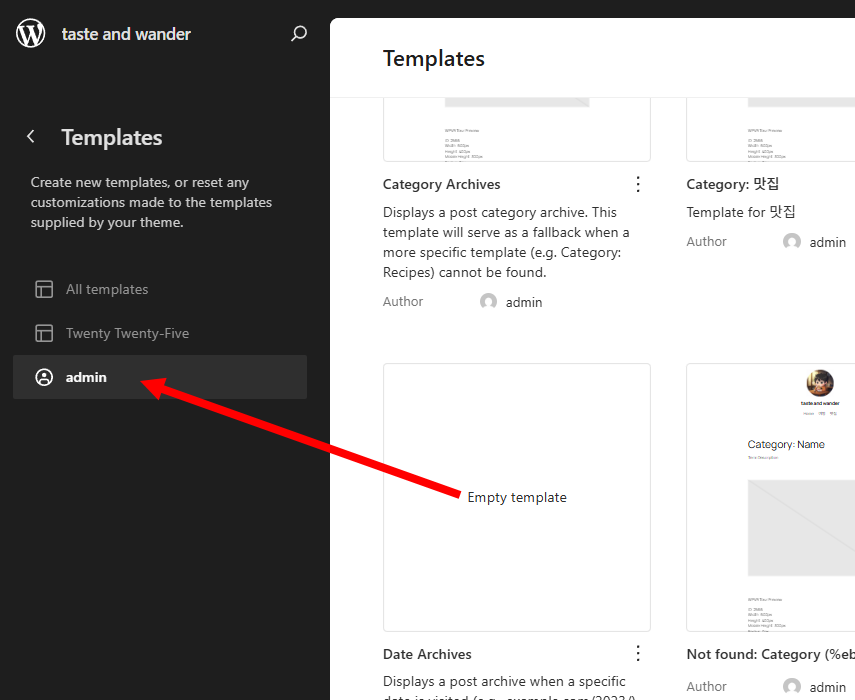Open the taste and wander site title
Image resolution: width=855 pixels, height=700 pixels.
[x=126, y=34]
